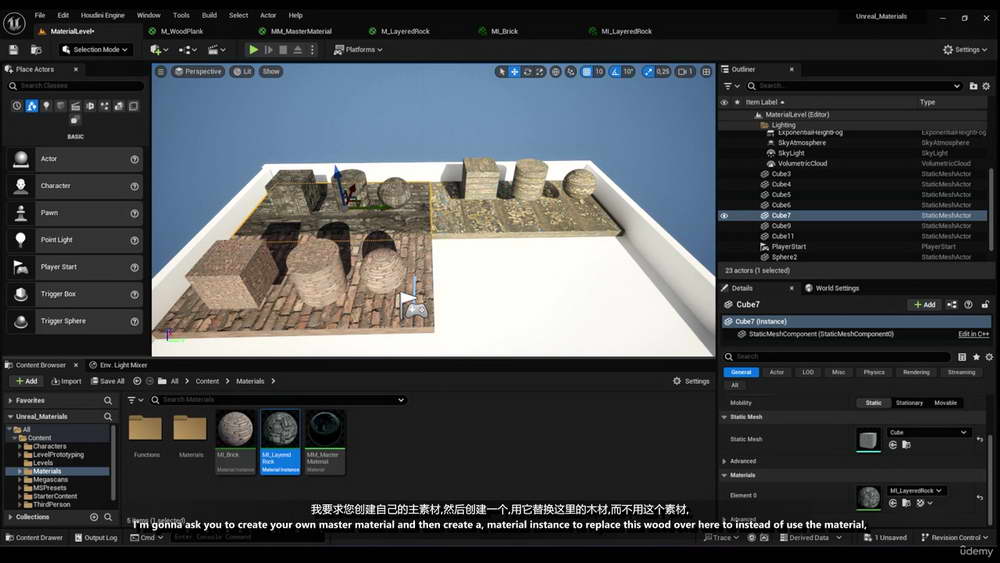
Task: Toggle the visibility eye for Cube7
Action: [724, 216]
